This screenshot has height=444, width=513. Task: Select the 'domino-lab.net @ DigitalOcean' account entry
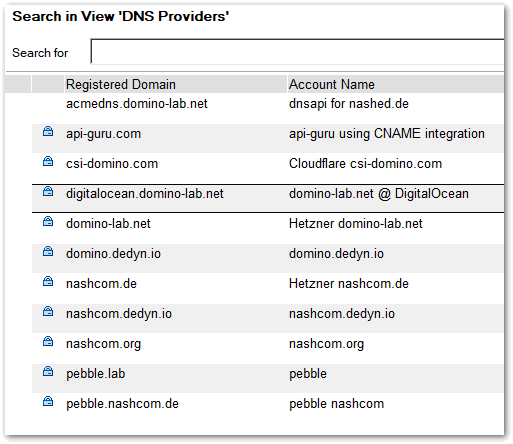point(379,194)
